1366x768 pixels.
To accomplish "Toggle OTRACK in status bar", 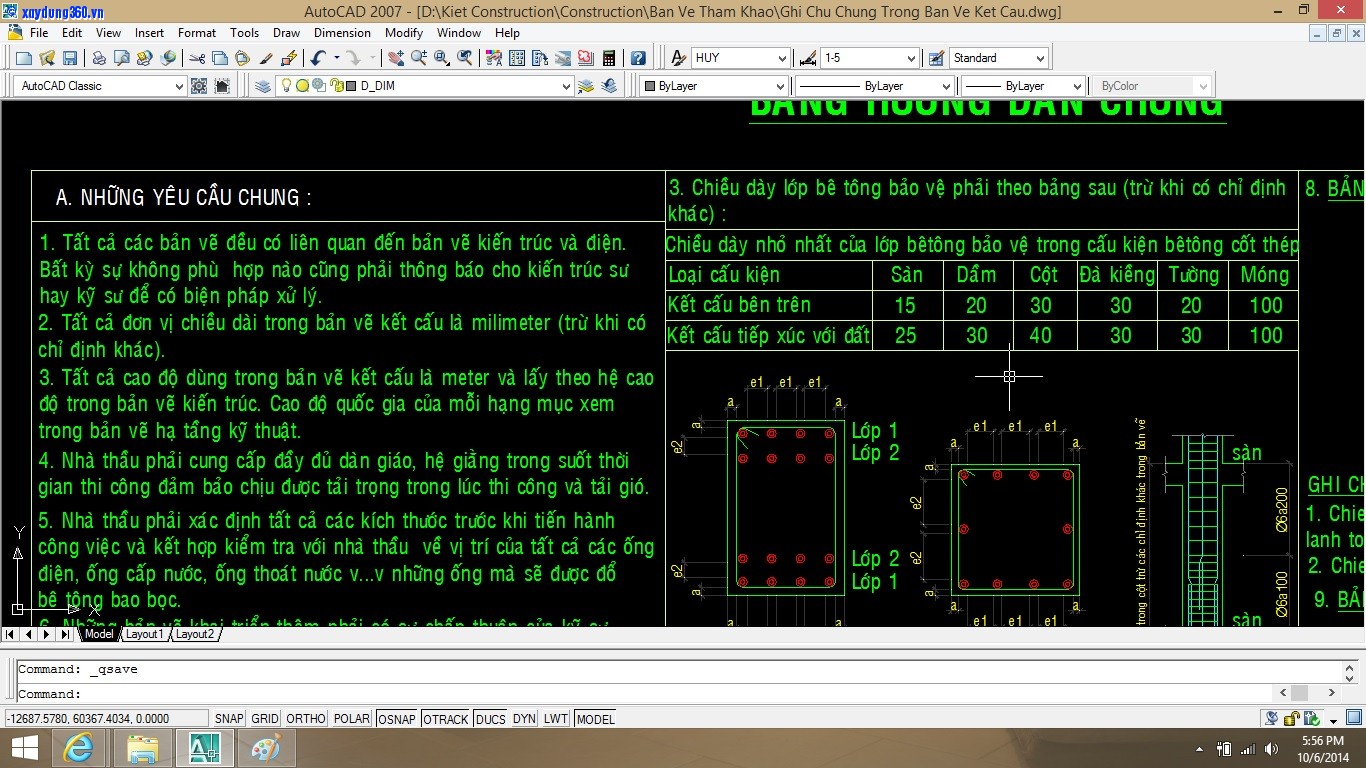I will pyautogui.click(x=446, y=718).
